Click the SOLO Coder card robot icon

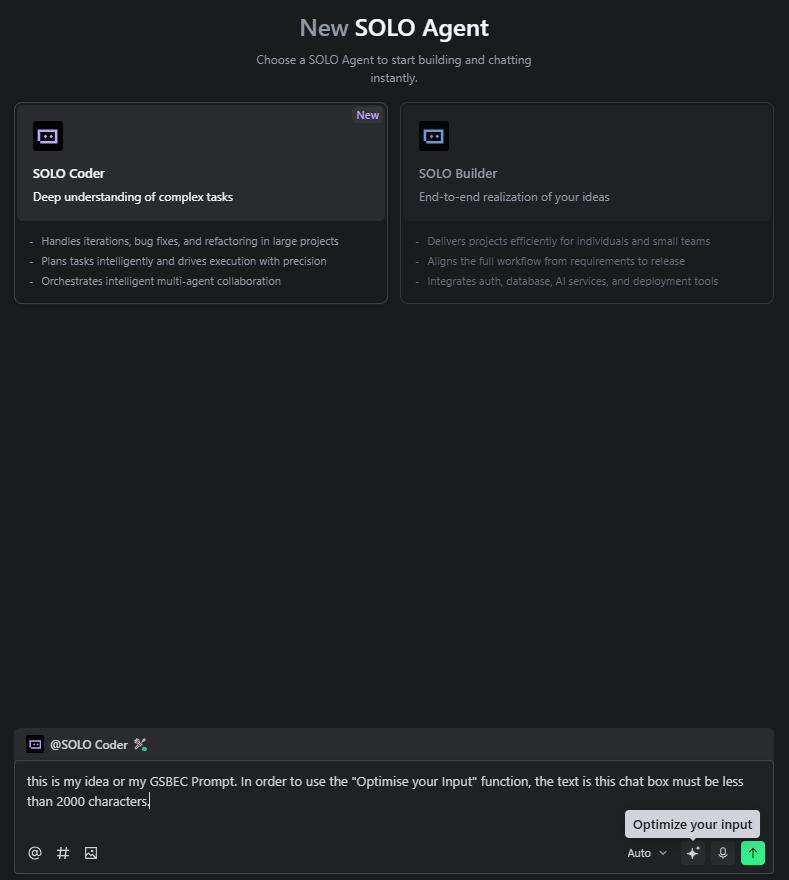click(48, 136)
